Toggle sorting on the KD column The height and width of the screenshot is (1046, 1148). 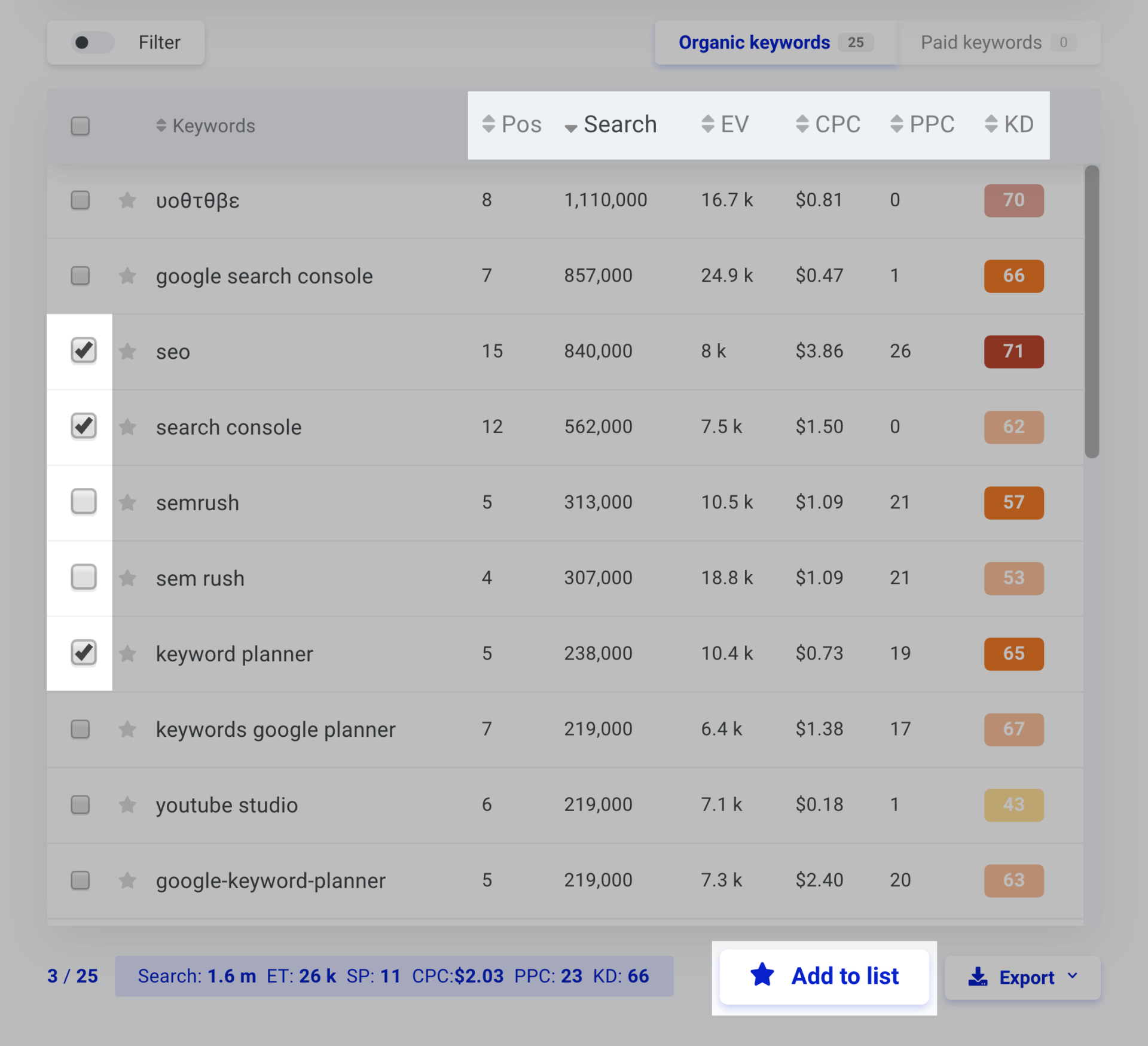[991, 124]
